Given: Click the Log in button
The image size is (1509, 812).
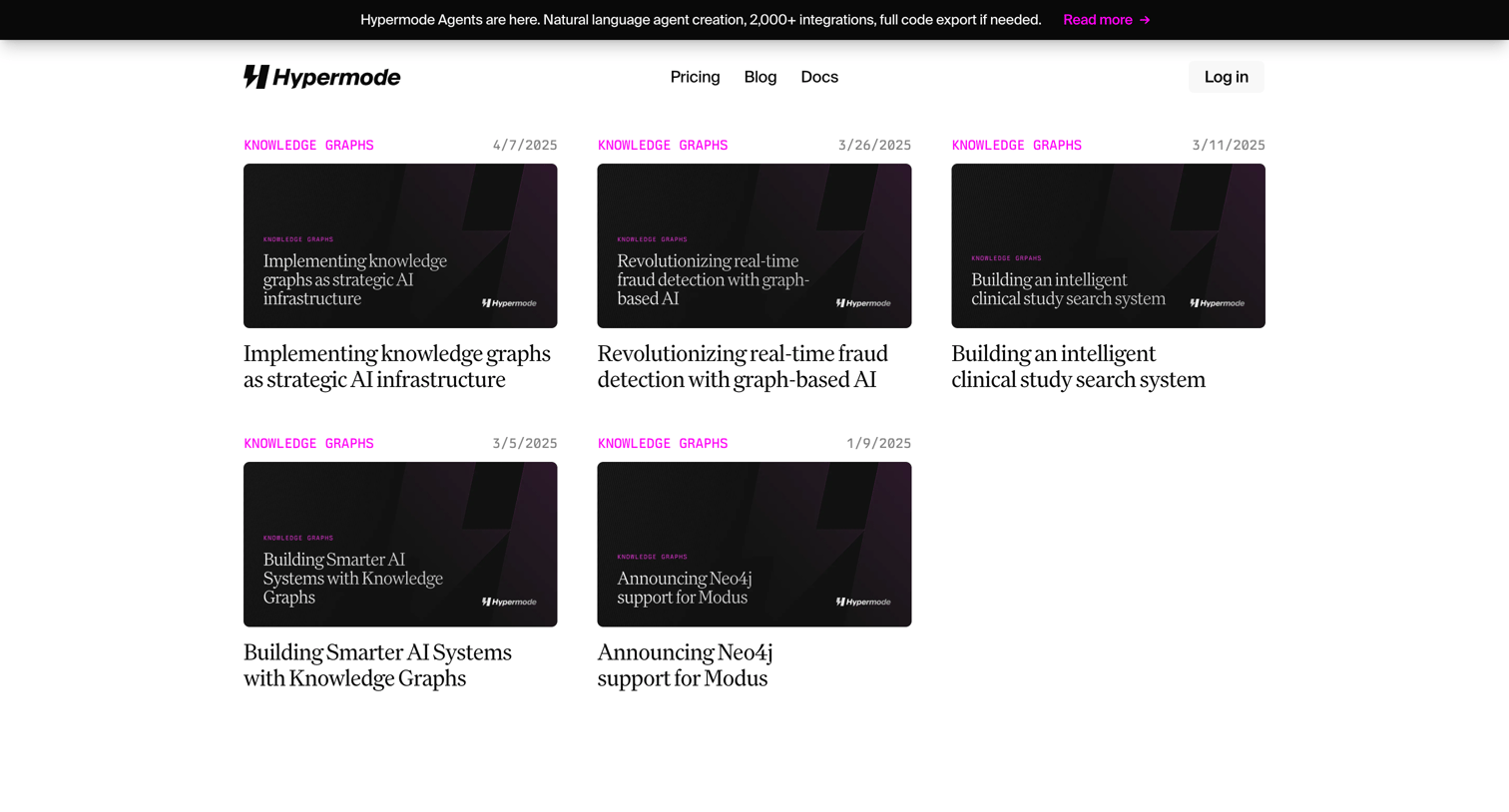Looking at the screenshot, I should click(1226, 77).
